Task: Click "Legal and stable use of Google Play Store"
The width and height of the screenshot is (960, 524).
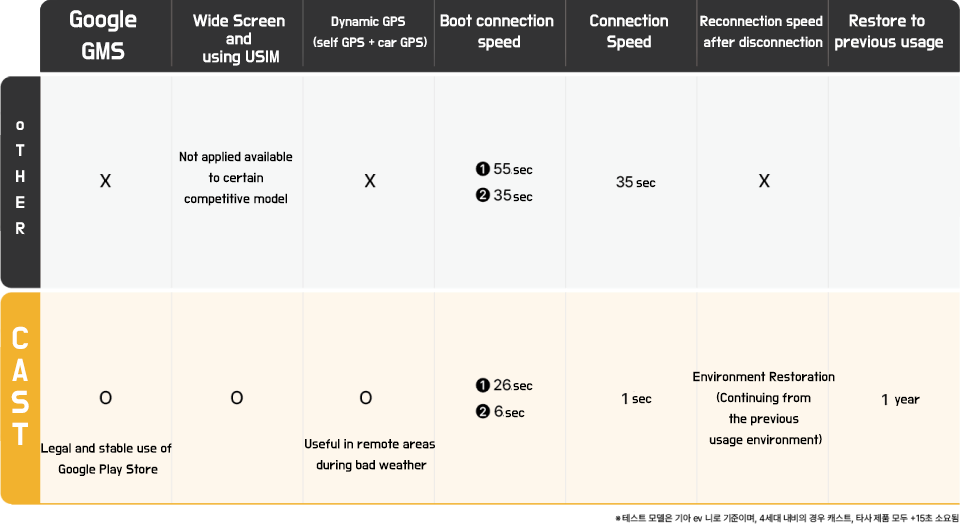Action: click(106, 458)
